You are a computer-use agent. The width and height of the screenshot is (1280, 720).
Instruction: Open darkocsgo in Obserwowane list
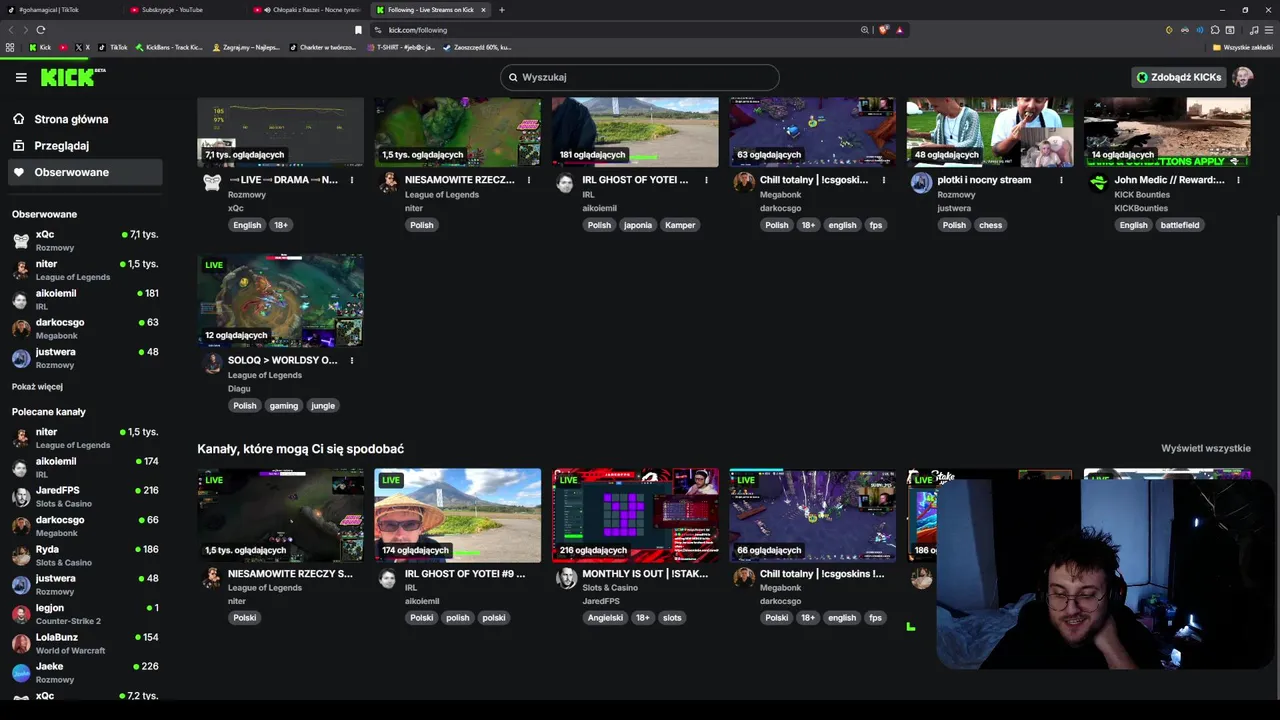pyautogui.click(x=85, y=329)
